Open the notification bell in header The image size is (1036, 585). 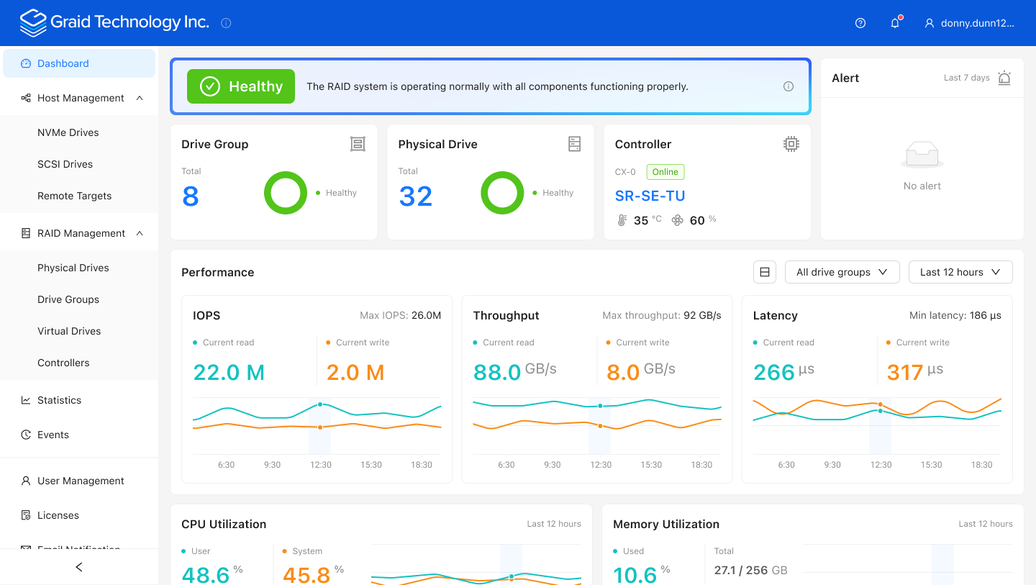[895, 22]
